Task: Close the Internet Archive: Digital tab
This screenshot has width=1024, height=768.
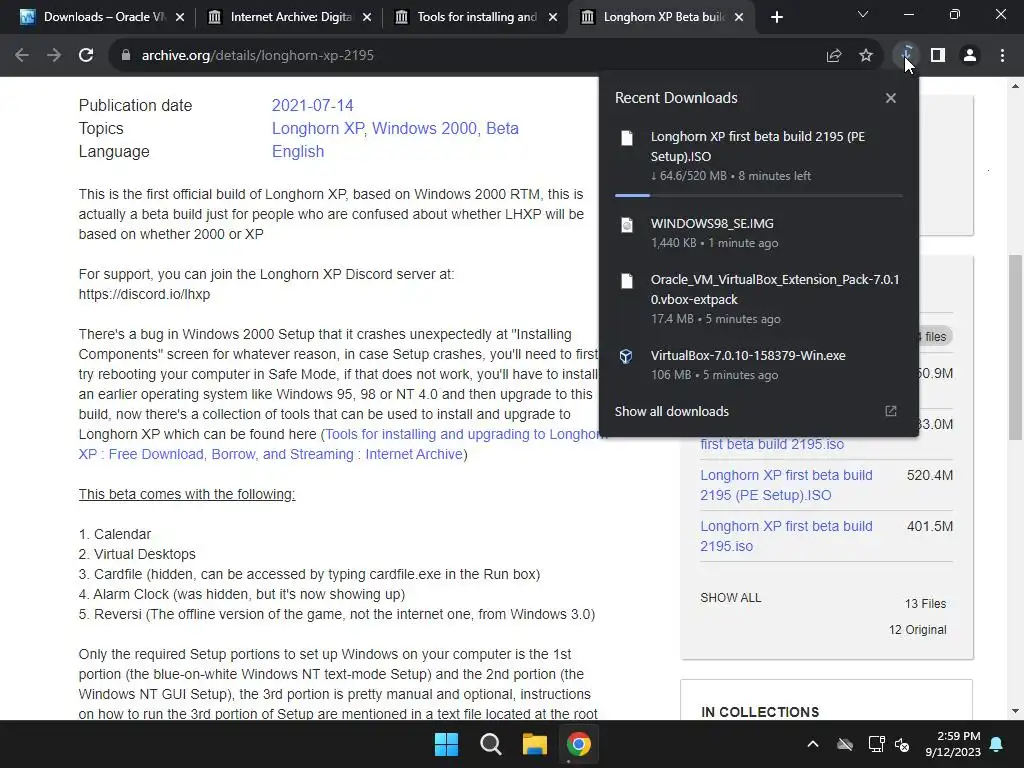Action: coord(367,17)
